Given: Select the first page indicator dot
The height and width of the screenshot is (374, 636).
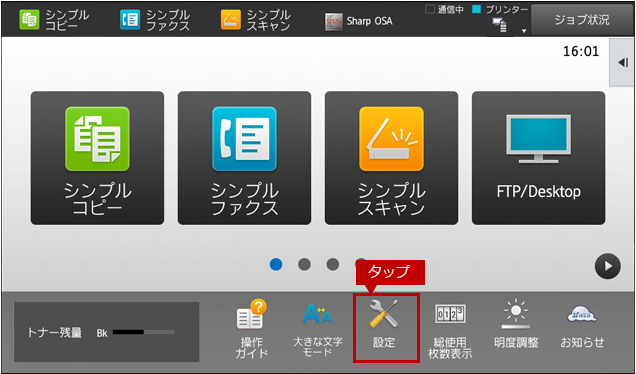Looking at the screenshot, I should (x=276, y=264).
